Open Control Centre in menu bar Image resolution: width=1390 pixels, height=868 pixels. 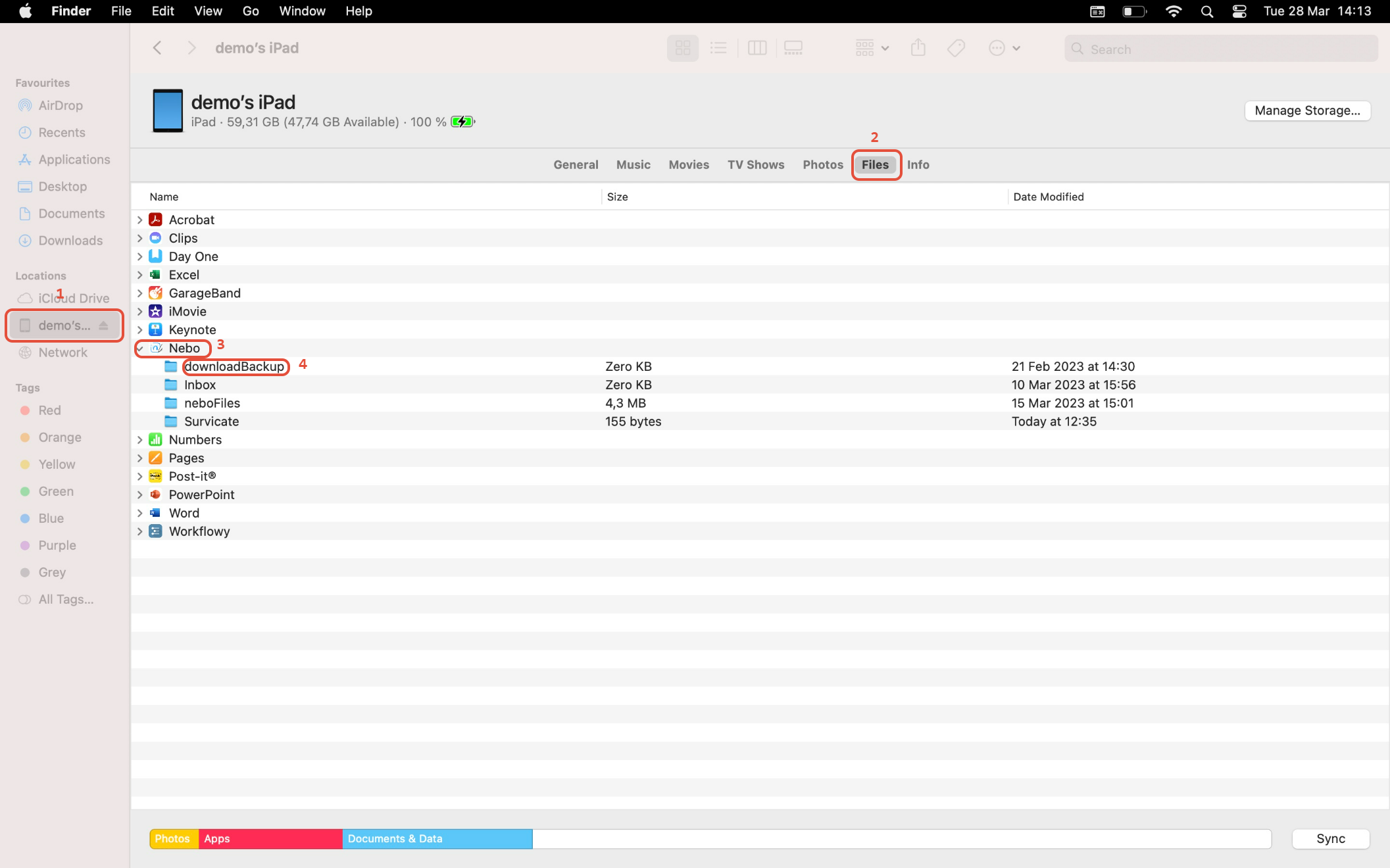coord(1239,11)
